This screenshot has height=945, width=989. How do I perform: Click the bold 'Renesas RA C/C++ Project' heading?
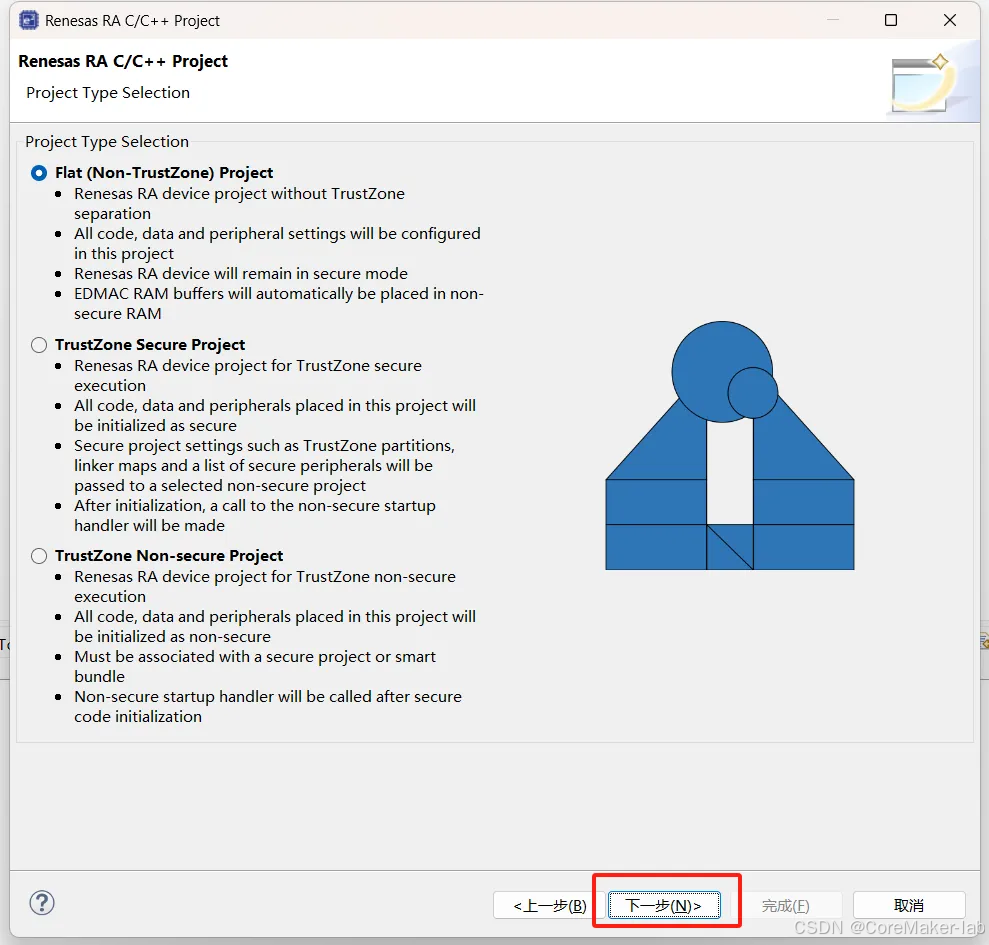[x=123, y=61]
